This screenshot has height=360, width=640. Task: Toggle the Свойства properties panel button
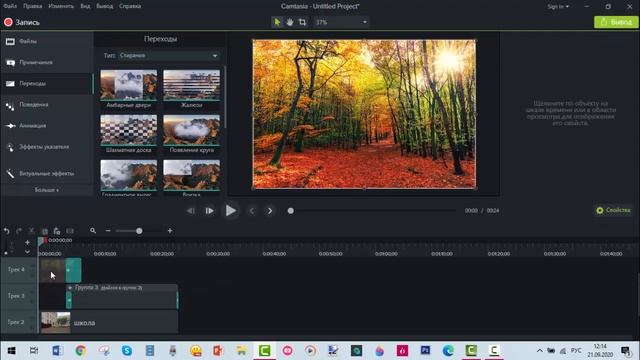(x=613, y=210)
